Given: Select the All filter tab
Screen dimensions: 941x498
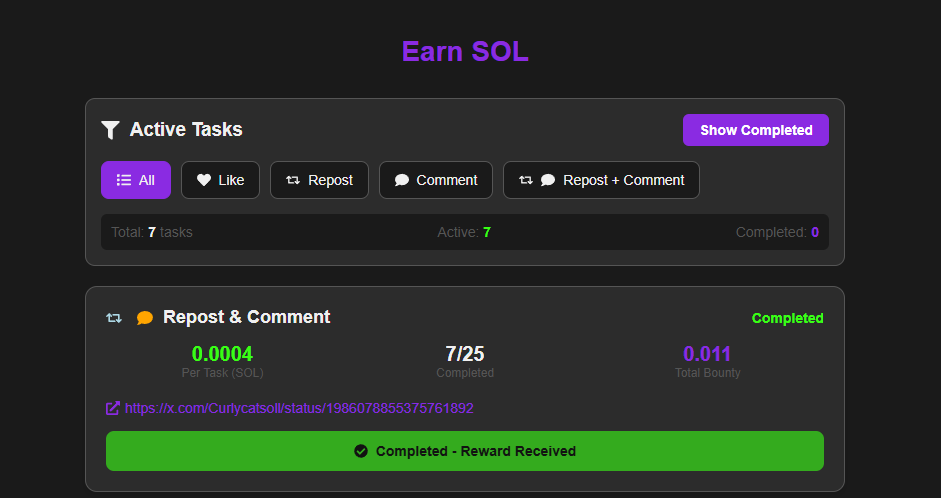Looking at the screenshot, I should click(136, 180).
